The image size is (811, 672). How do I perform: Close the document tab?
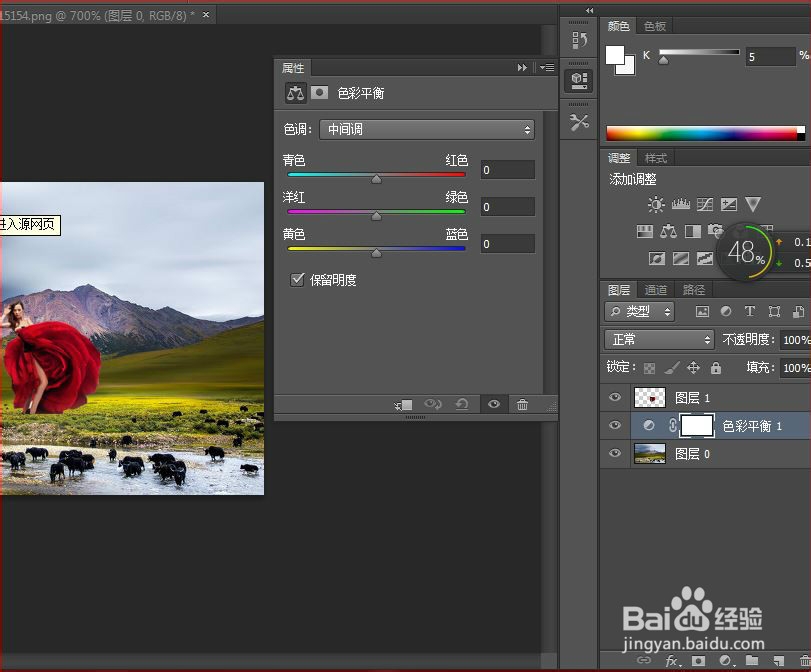206,14
